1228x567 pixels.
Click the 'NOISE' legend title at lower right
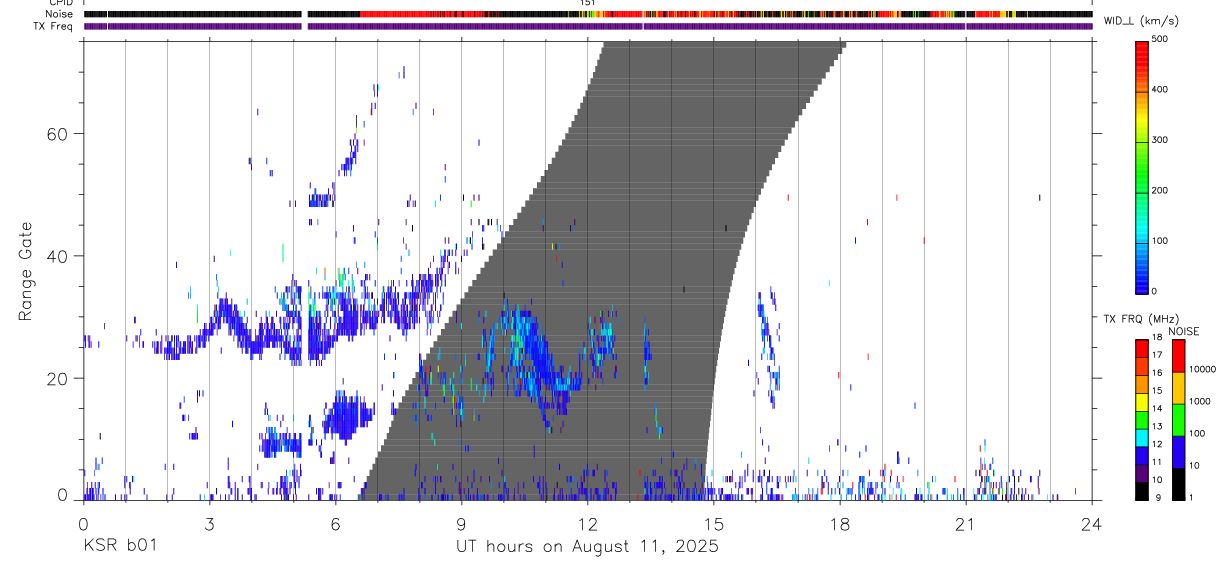(1184, 332)
